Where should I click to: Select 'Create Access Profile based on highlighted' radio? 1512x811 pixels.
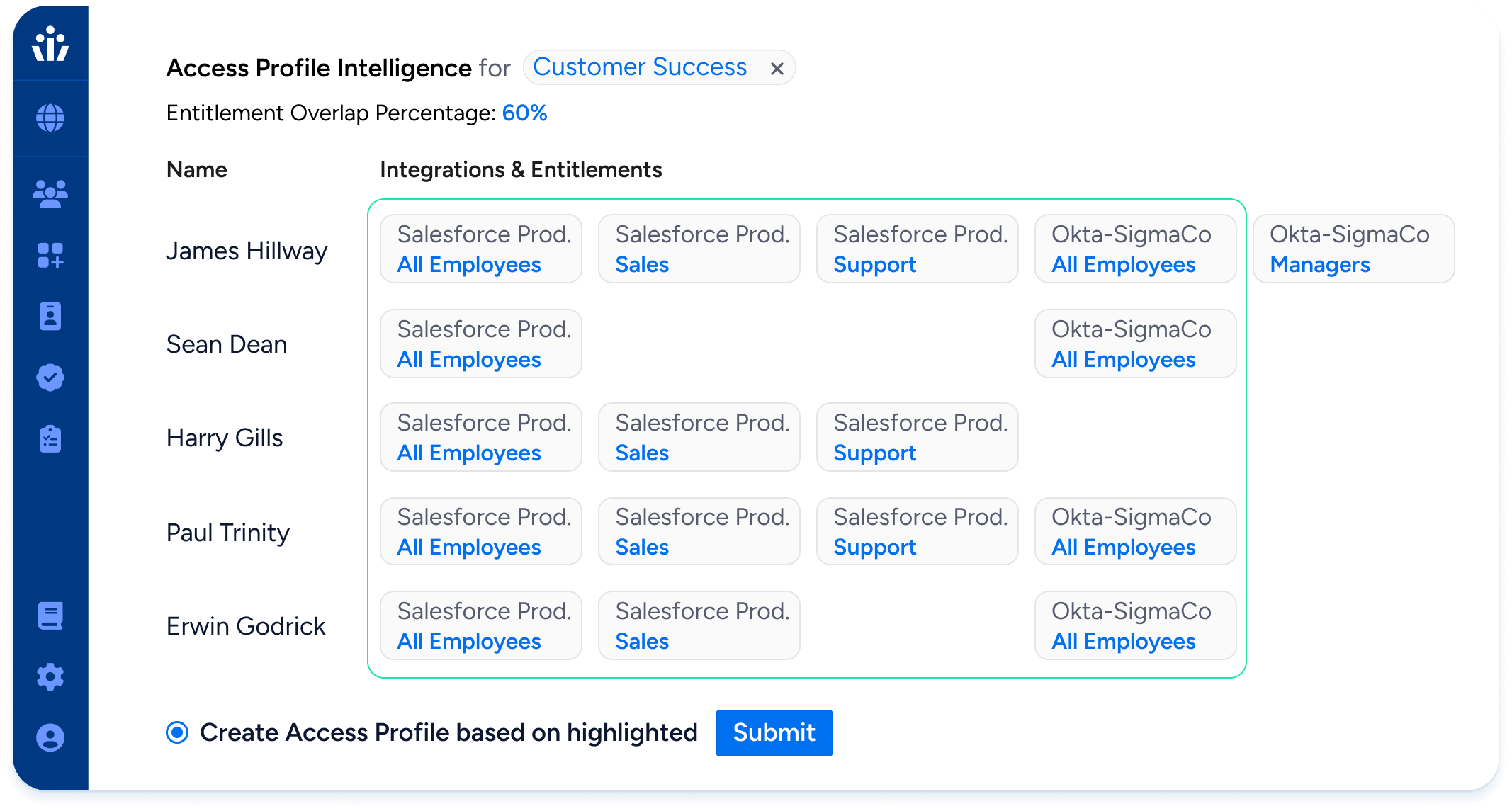coord(177,732)
